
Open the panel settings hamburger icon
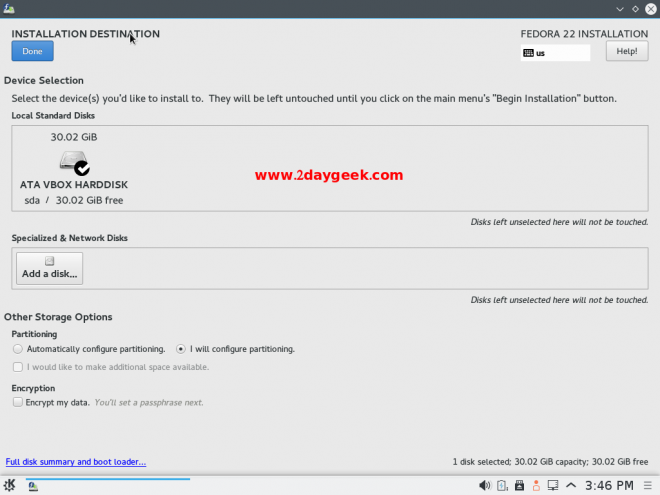[648, 485]
